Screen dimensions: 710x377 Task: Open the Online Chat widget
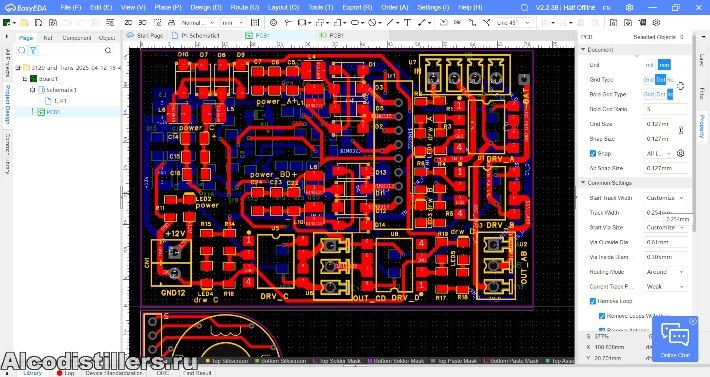point(675,339)
